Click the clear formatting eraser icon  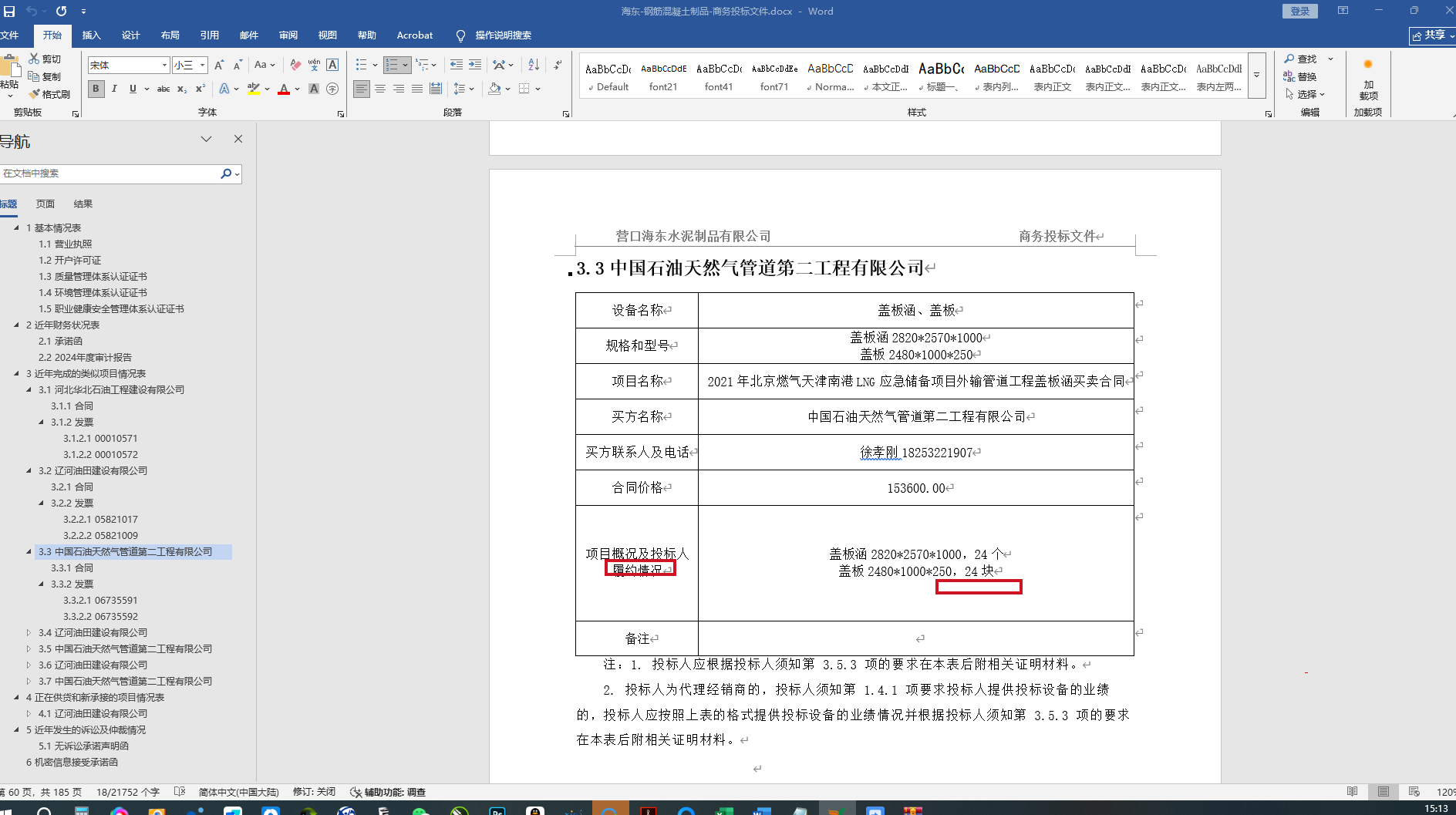295,65
